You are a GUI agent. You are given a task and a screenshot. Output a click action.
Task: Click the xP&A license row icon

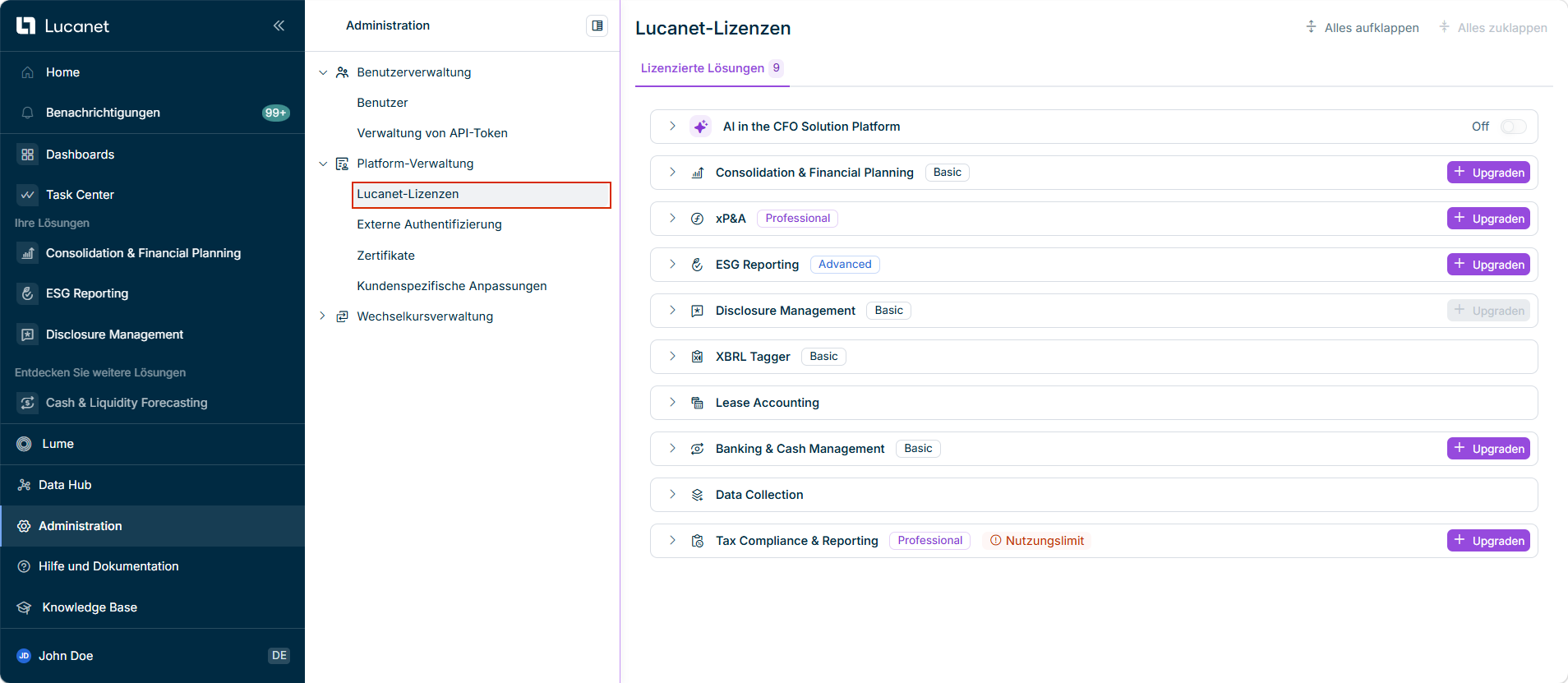pos(698,219)
